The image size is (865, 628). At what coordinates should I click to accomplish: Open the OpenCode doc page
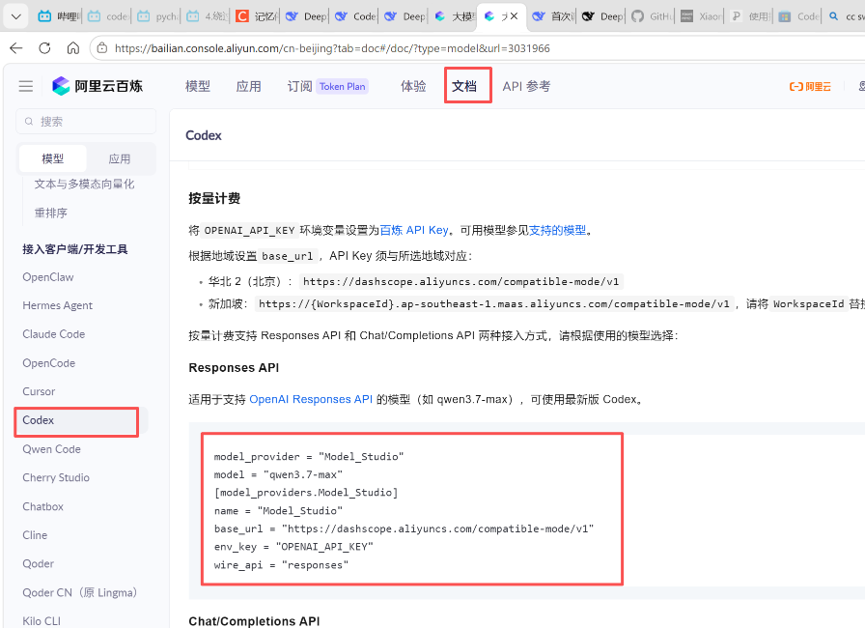point(49,363)
